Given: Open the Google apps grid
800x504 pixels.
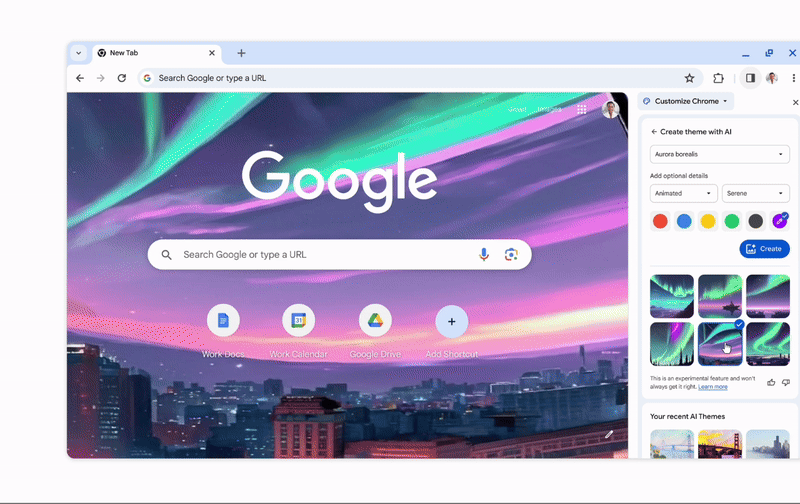Looking at the screenshot, I should click(x=582, y=109).
